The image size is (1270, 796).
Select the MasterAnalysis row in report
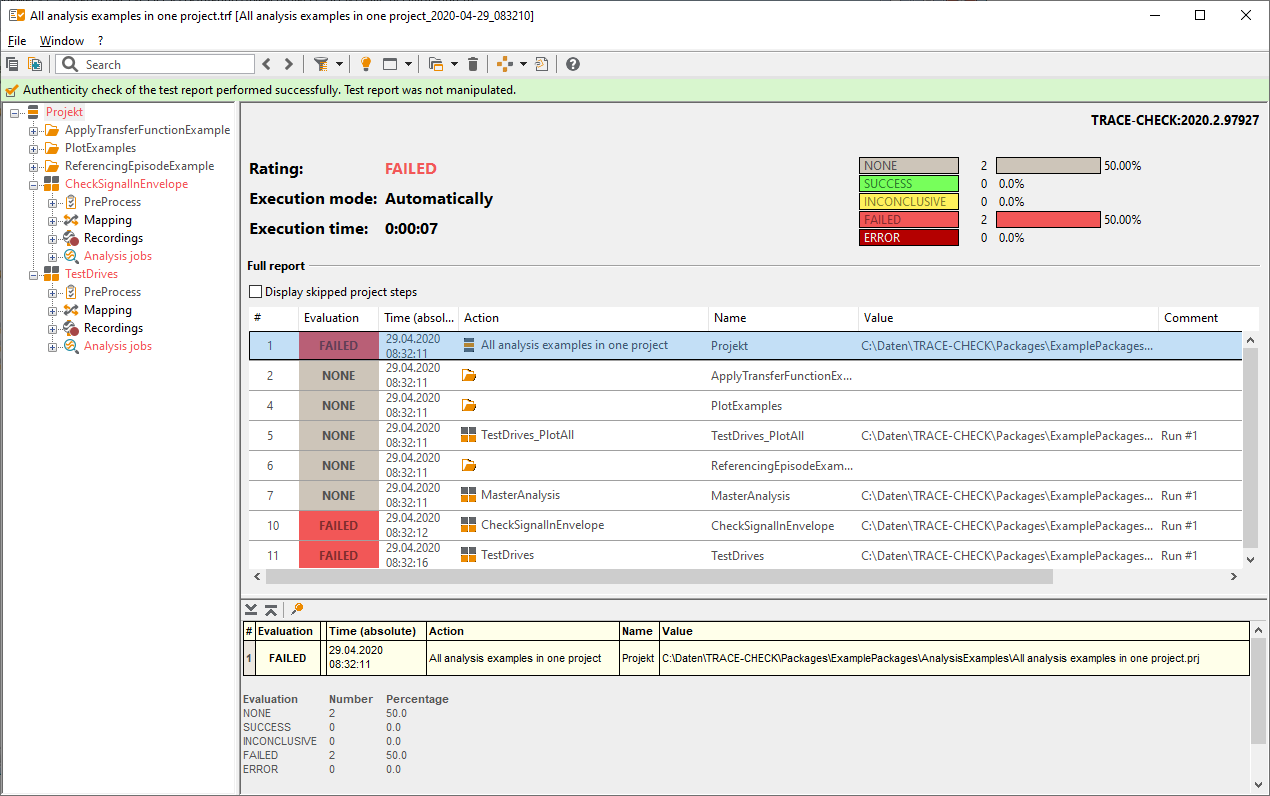(746, 496)
